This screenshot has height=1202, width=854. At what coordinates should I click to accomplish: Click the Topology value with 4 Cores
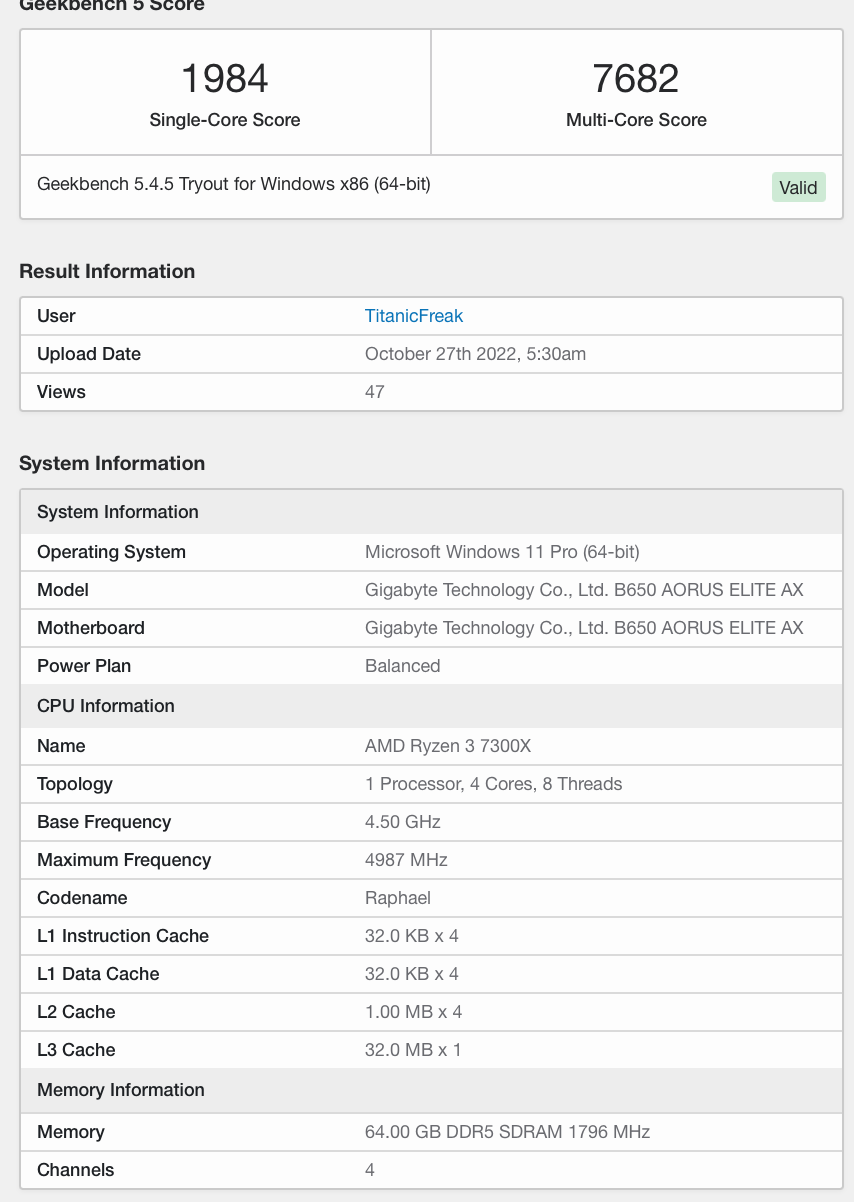tap(494, 784)
